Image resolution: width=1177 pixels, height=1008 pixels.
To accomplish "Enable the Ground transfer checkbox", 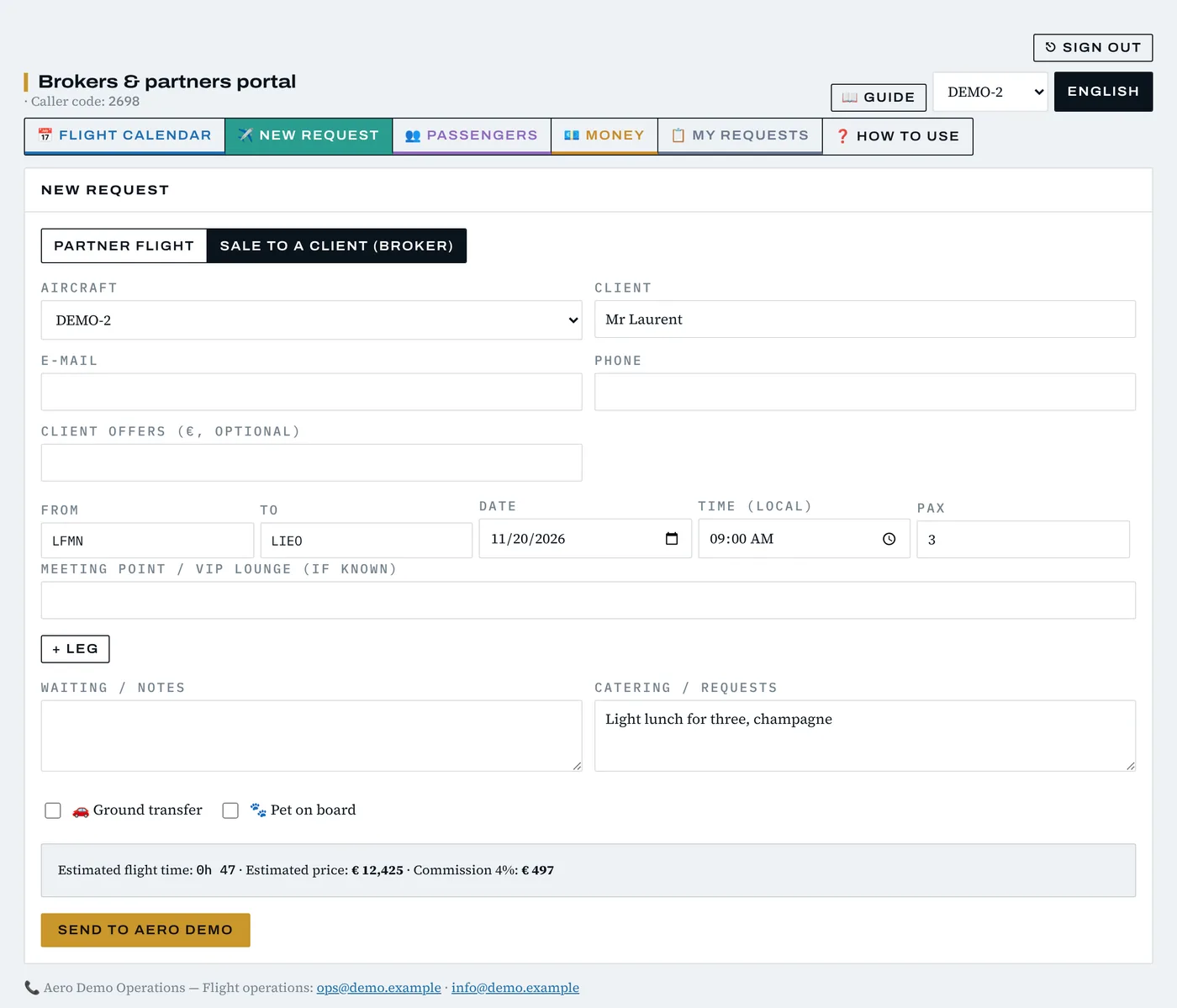I will tap(53, 810).
